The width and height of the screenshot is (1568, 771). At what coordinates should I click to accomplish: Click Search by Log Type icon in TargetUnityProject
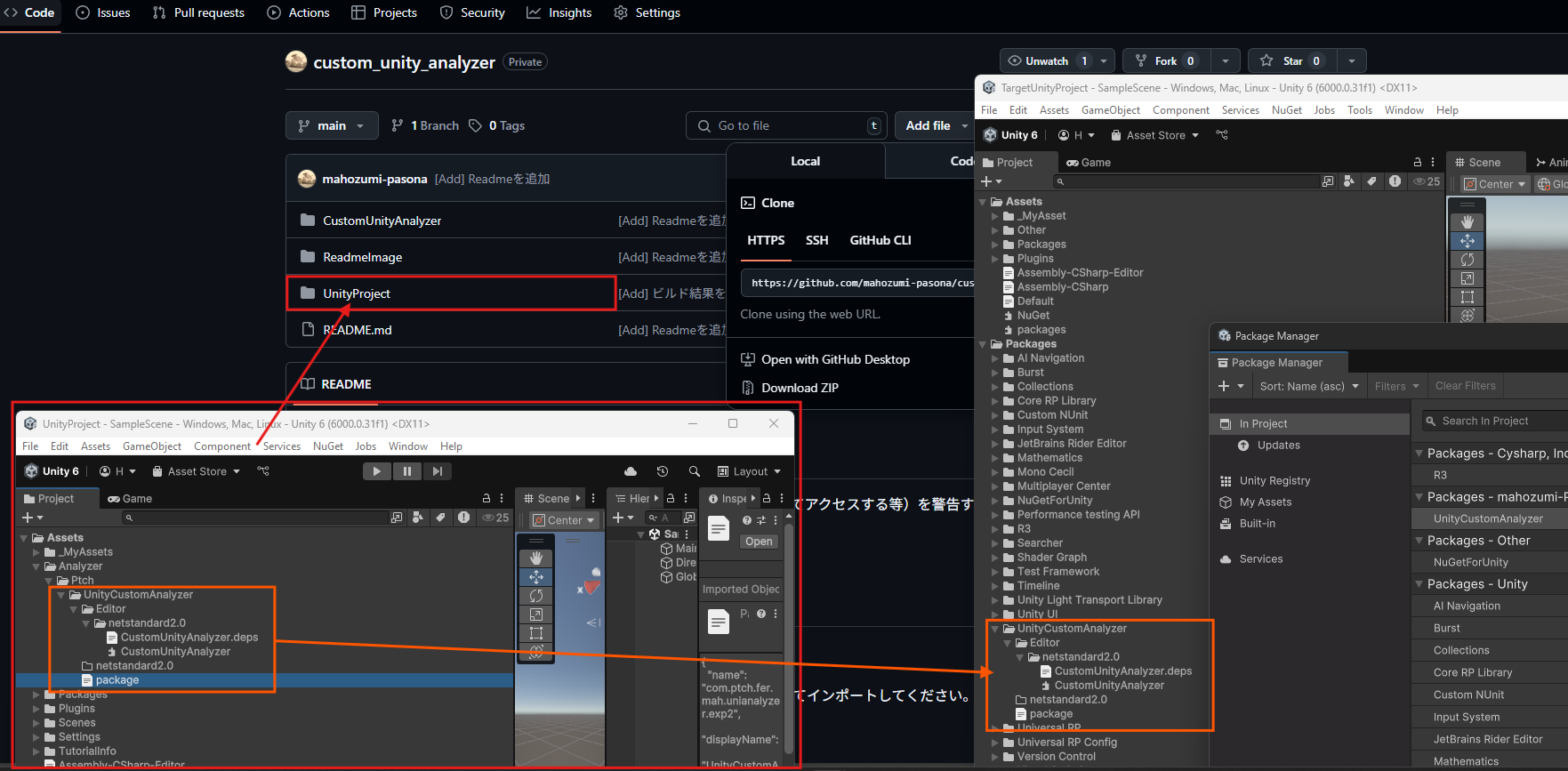pos(1395,181)
